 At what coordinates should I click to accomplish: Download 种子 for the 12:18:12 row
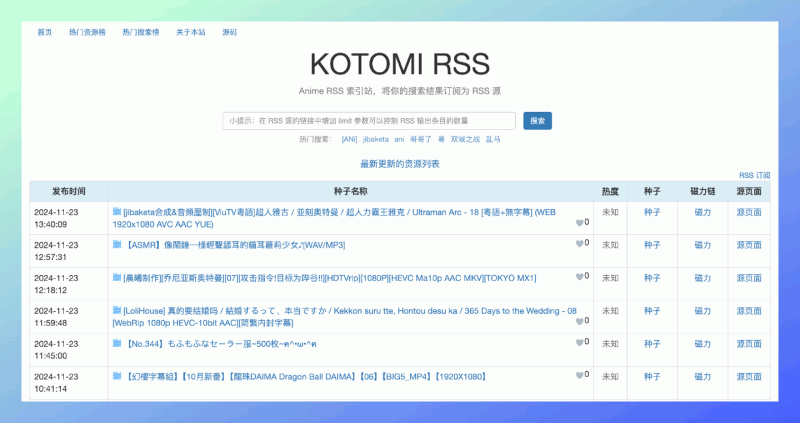(x=652, y=278)
